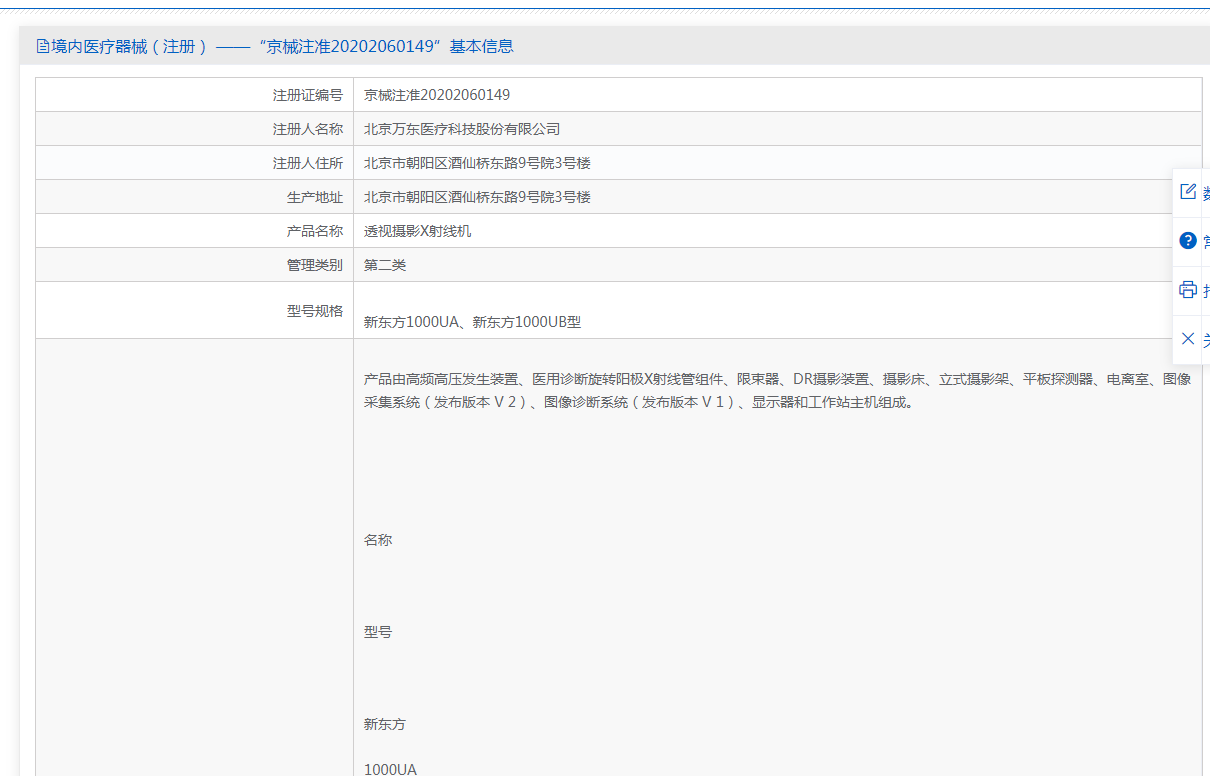The image size is (1210, 776).
Task: Click the 注册人住所 label cell
Action: click(x=194, y=163)
